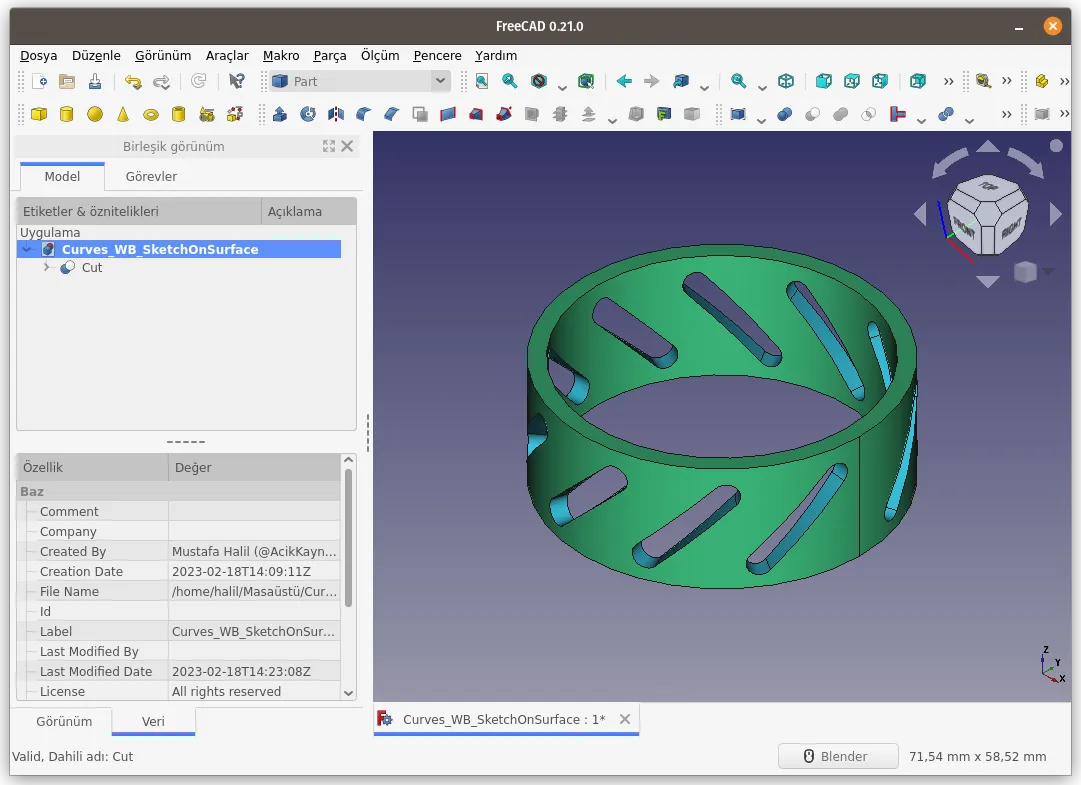Float the Birleşik görünüm panel
Image resolution: width=1081 pixels, height=785 pixels.
329,146
